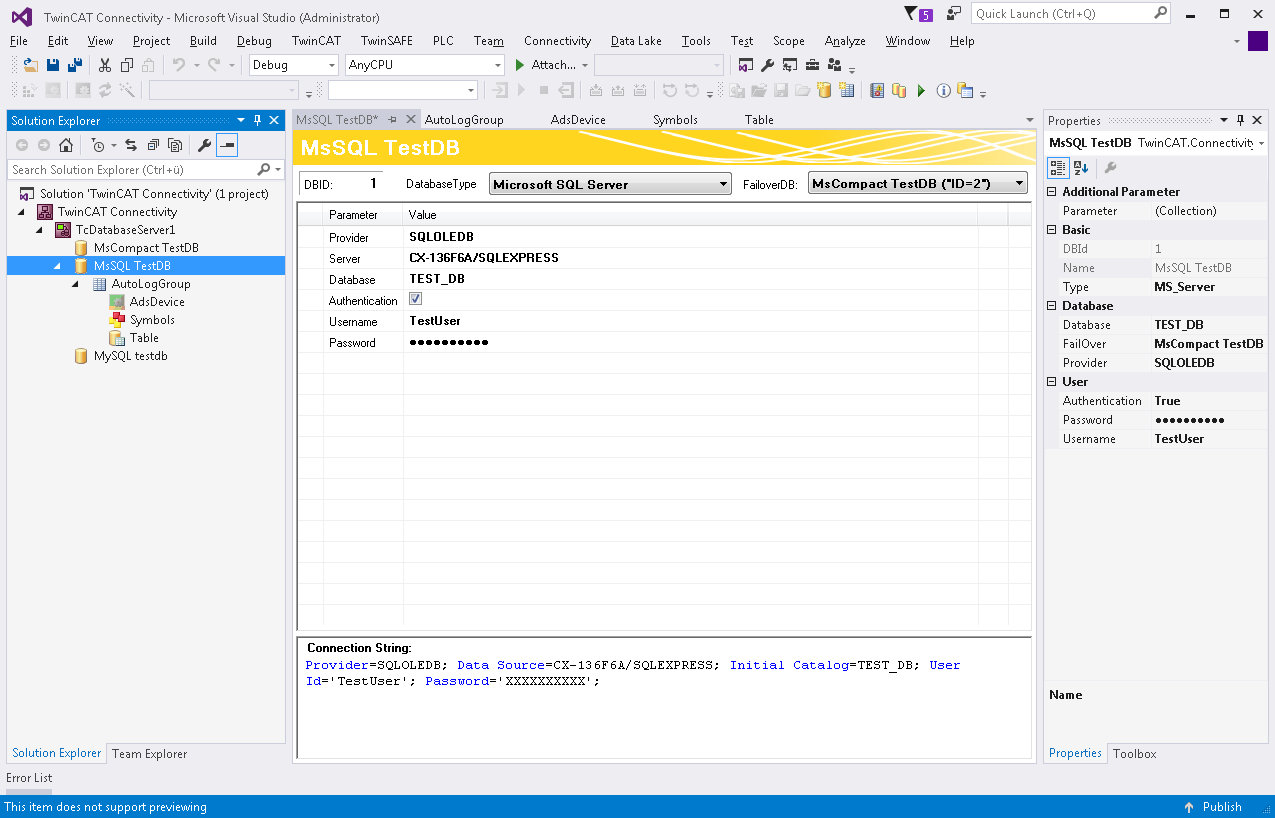
Task: Collapse the AutoLogGroup tree node
Action: point(76,284)
